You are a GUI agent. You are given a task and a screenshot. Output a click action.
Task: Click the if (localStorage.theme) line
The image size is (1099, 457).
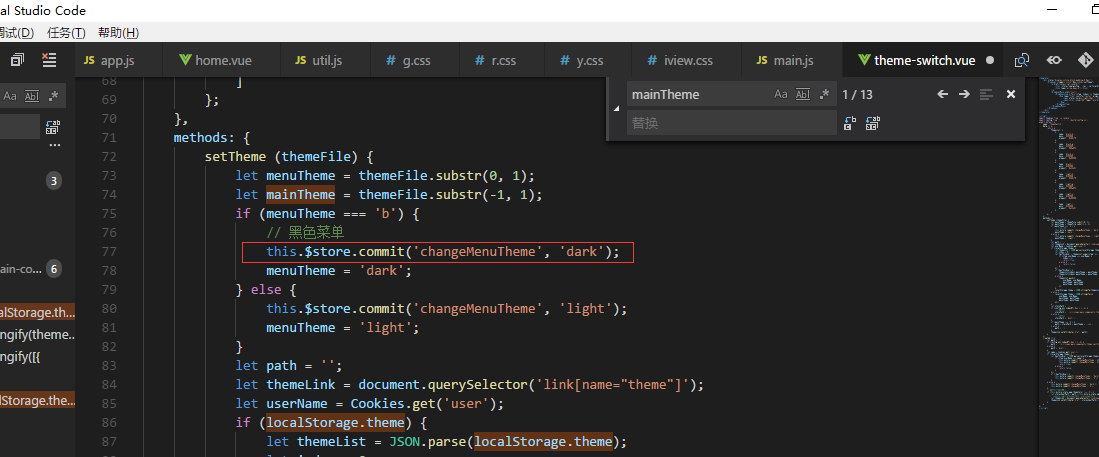click(x=332, y=423)
